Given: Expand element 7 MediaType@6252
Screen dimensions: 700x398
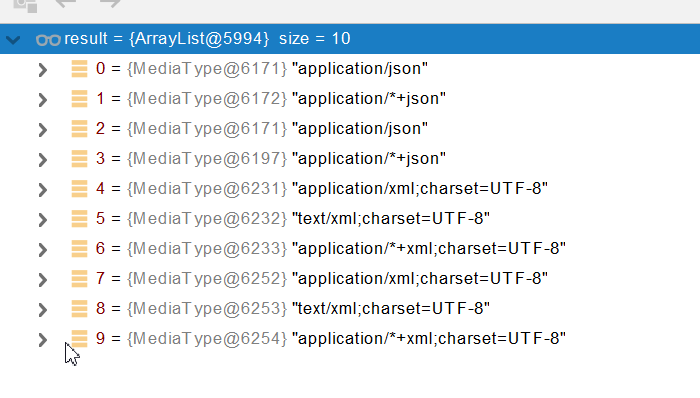Looking at the screenshot, I should pos(42,280).
